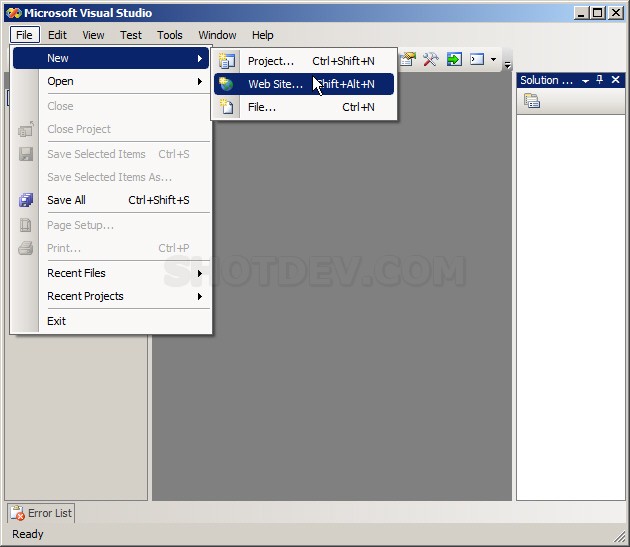
Task: Click Print... menu item
Action: (111, 248)
